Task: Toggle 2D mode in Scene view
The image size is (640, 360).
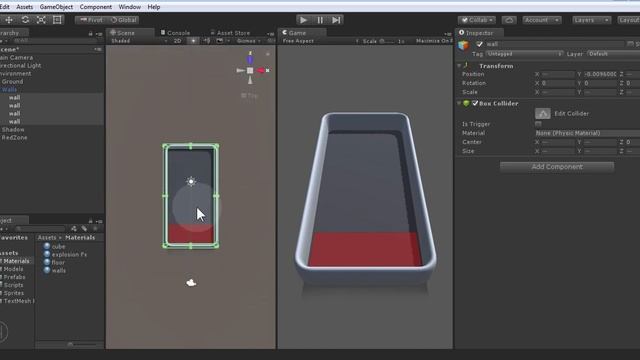Action: pos(177,41)
